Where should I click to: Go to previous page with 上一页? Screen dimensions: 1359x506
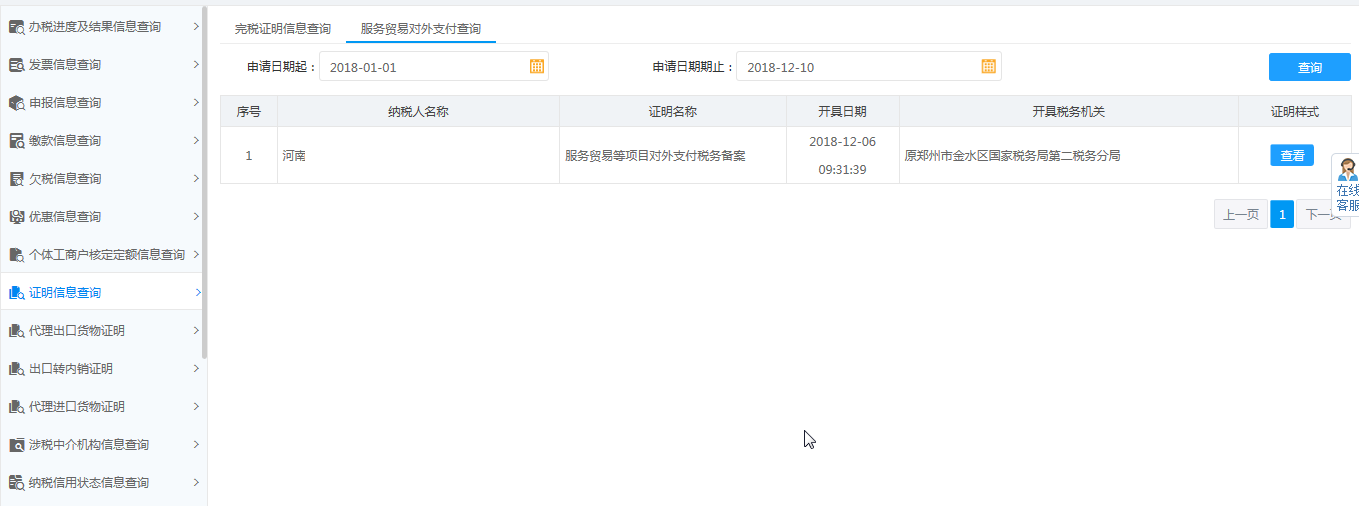click(1241, 215)
